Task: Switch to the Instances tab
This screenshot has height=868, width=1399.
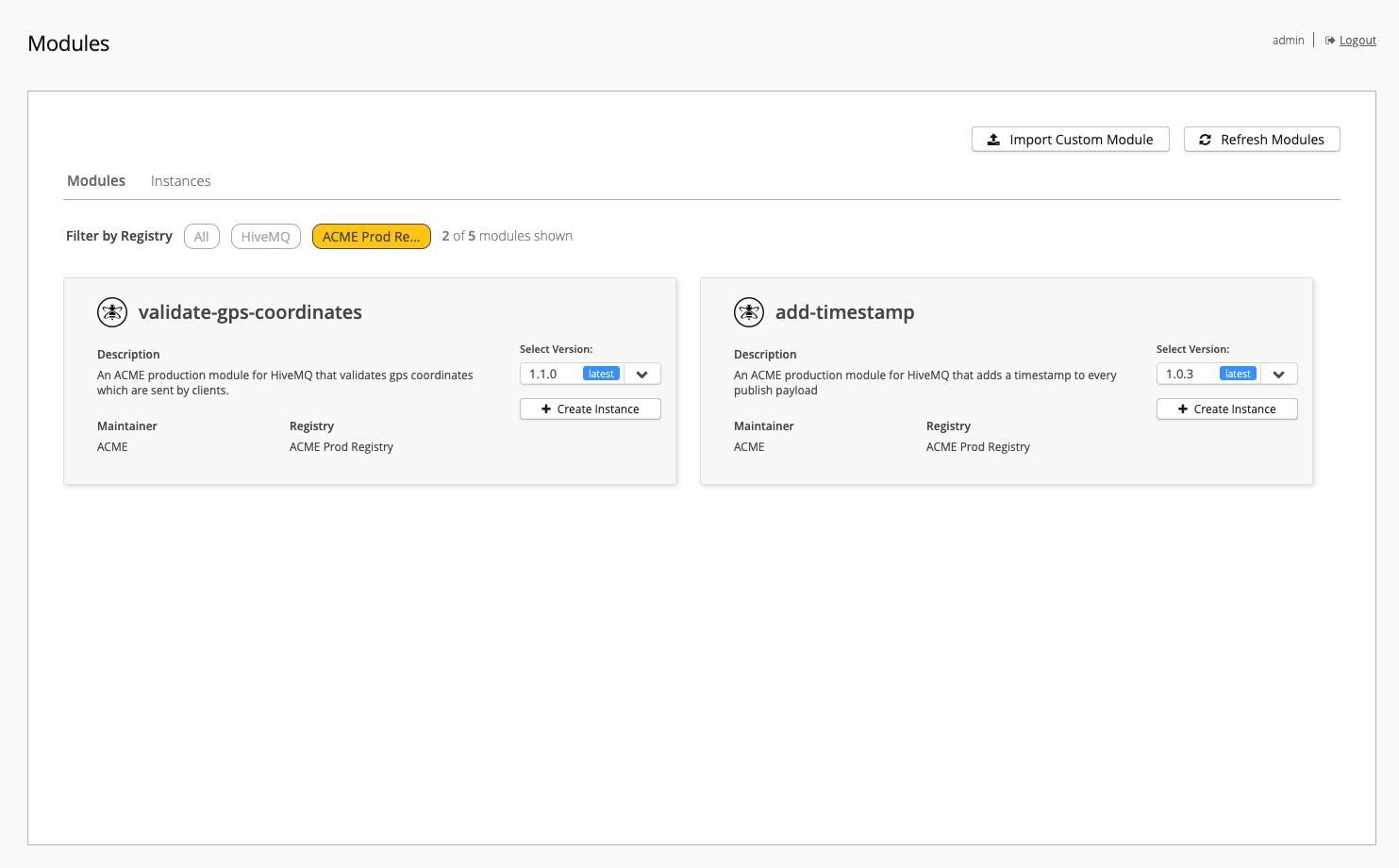Action: coord(181,180)
